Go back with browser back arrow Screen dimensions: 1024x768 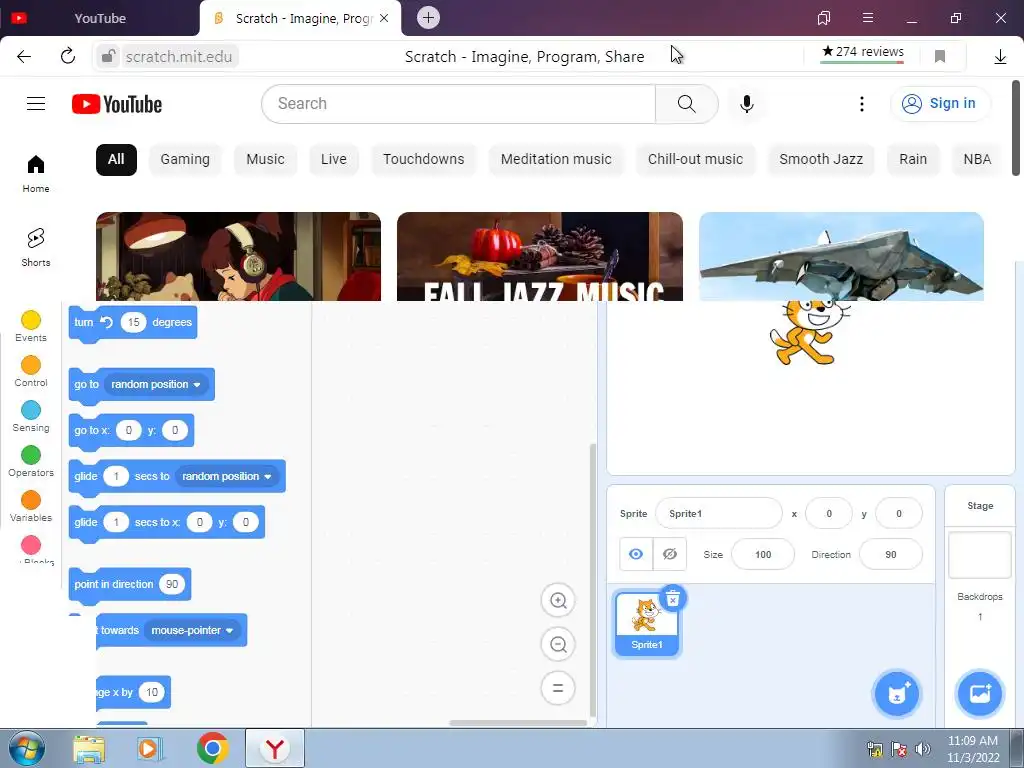24,56
